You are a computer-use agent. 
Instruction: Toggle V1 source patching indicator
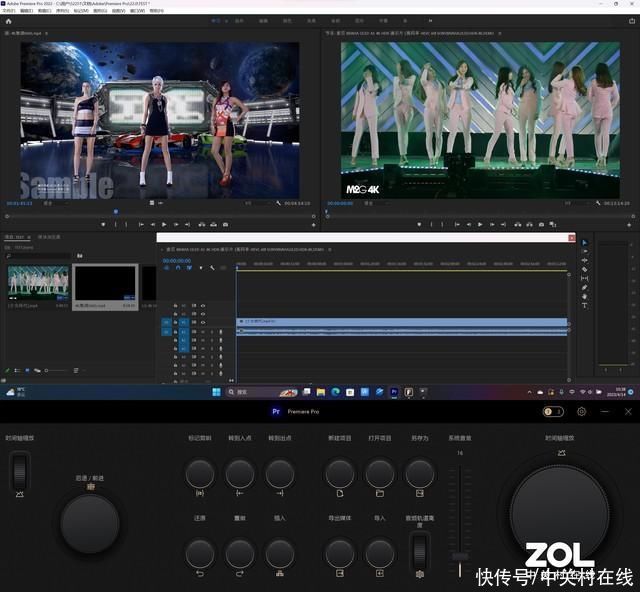(166, 323)
